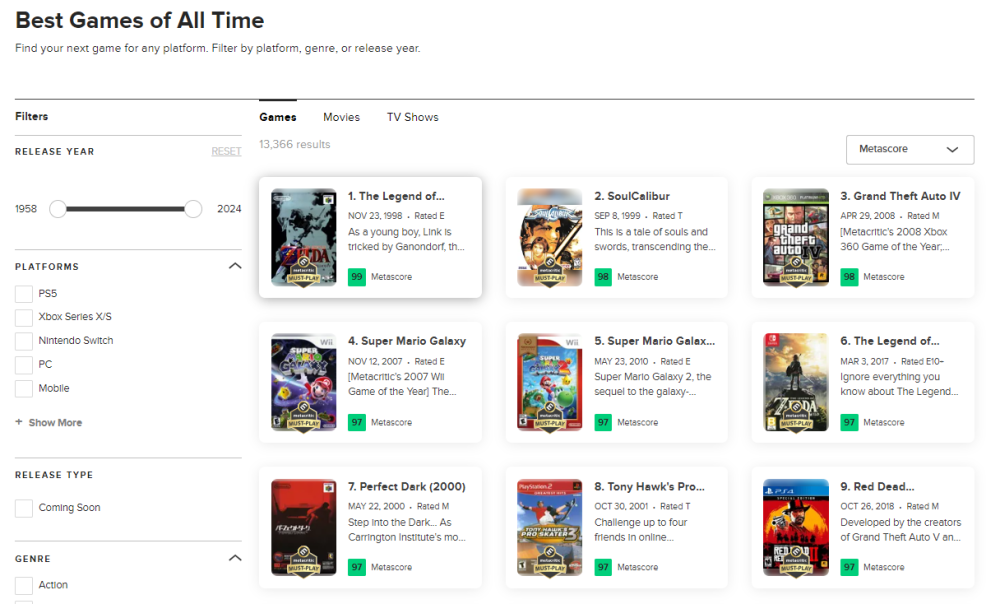Switch to the Movies tab
Viewport: 1000px width, 604px height.
[x=341, y=117]
